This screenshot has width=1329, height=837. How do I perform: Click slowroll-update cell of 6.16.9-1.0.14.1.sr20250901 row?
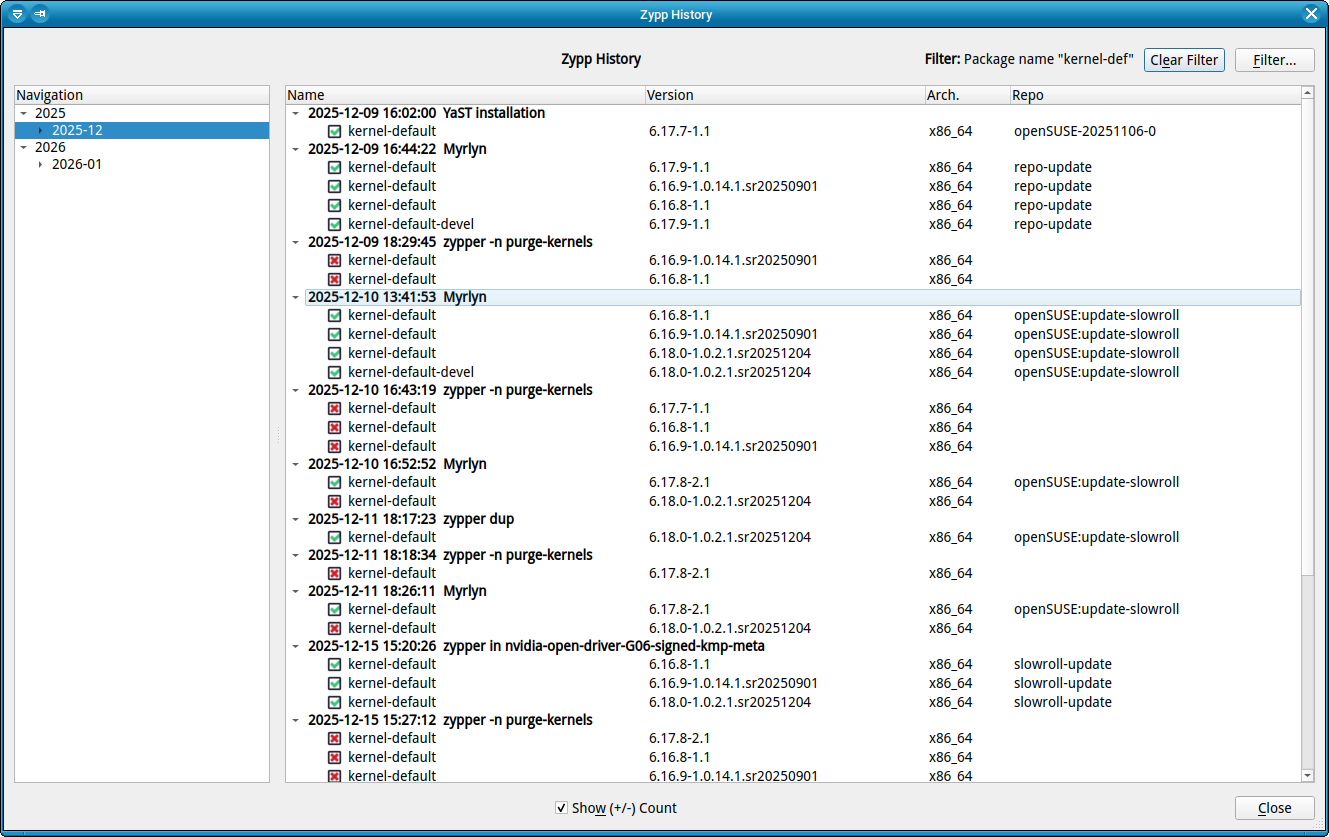point(1062,683)
